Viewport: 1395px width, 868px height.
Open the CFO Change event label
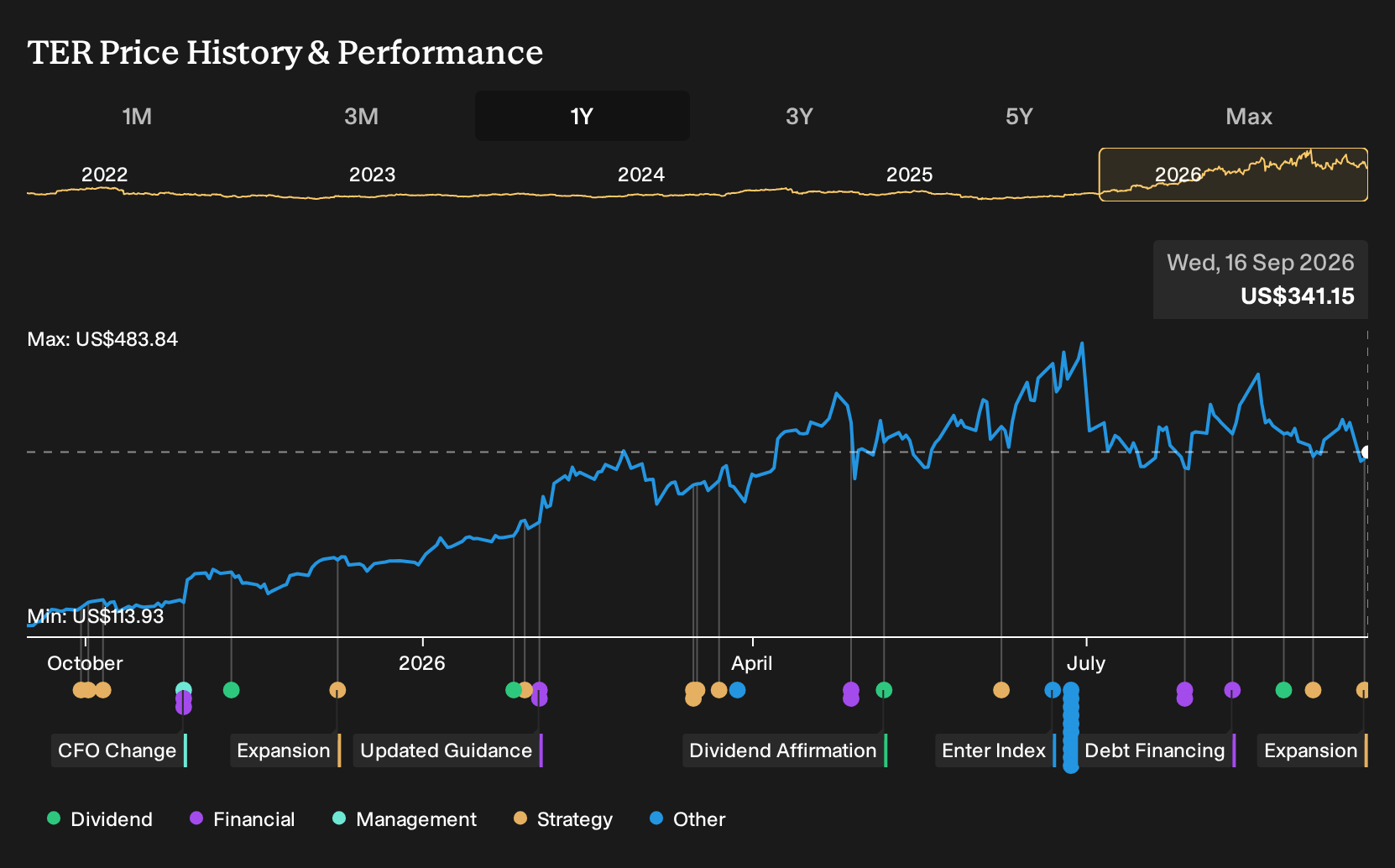point(118,750)
